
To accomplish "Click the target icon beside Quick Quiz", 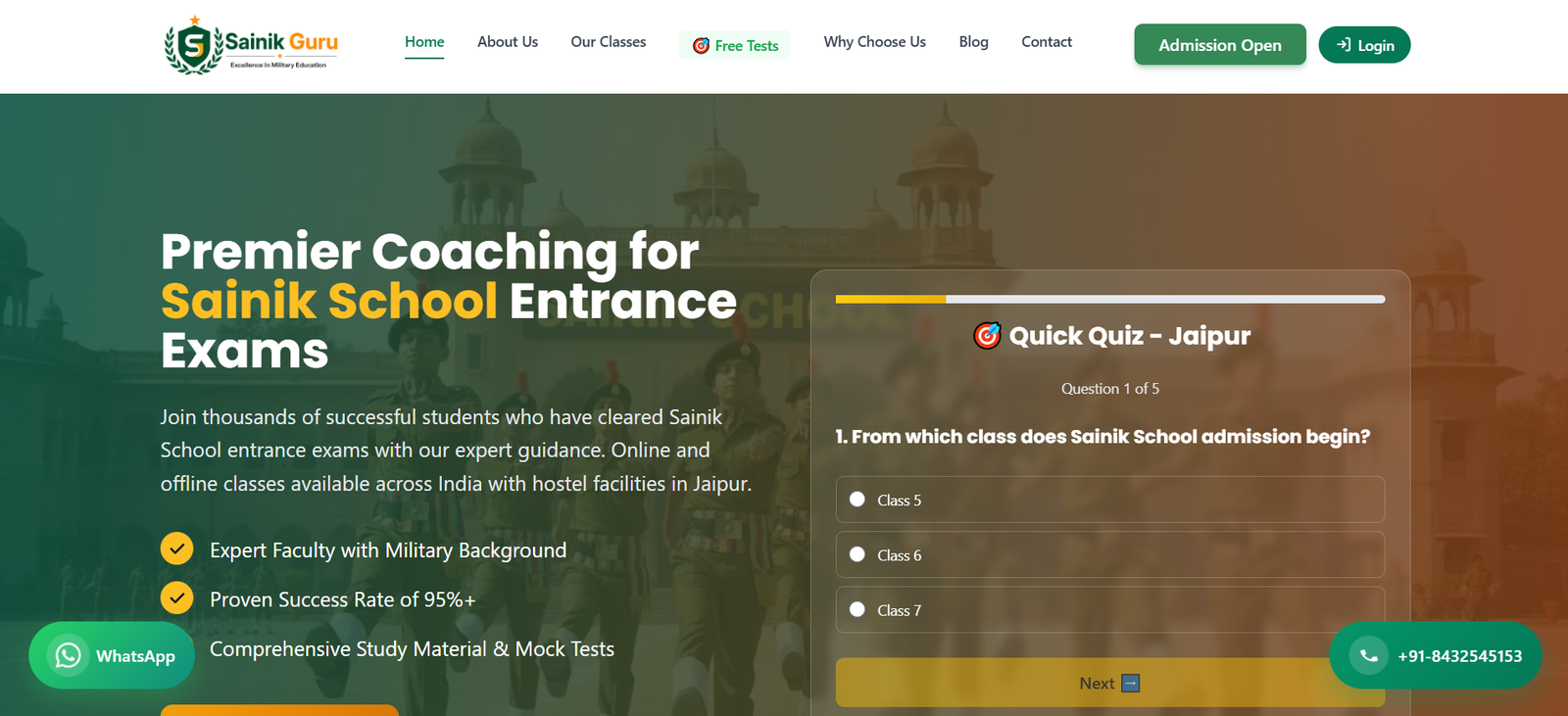I will [x=987, y=336].
